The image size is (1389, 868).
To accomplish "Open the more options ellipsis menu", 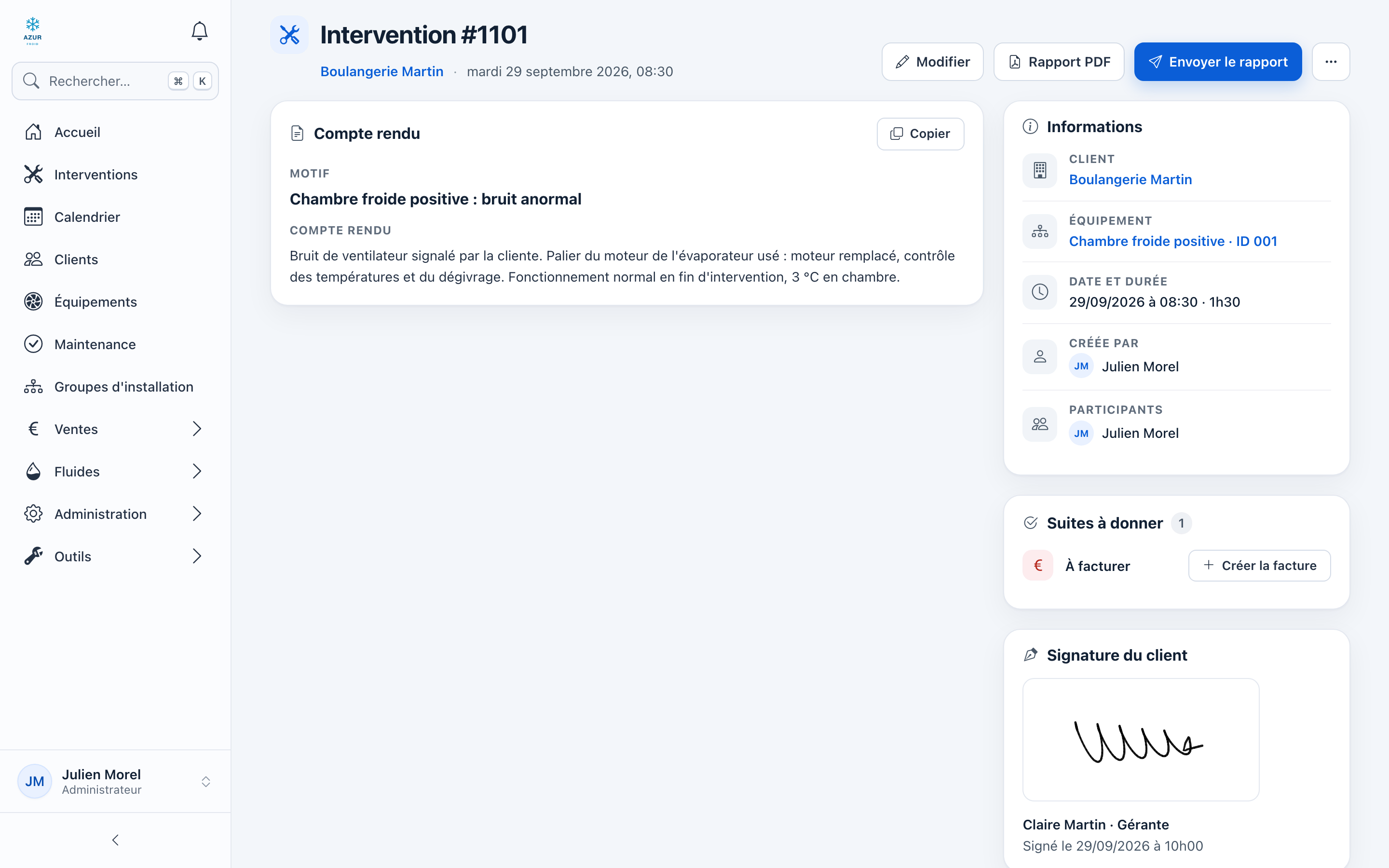I will point(1331,61).
